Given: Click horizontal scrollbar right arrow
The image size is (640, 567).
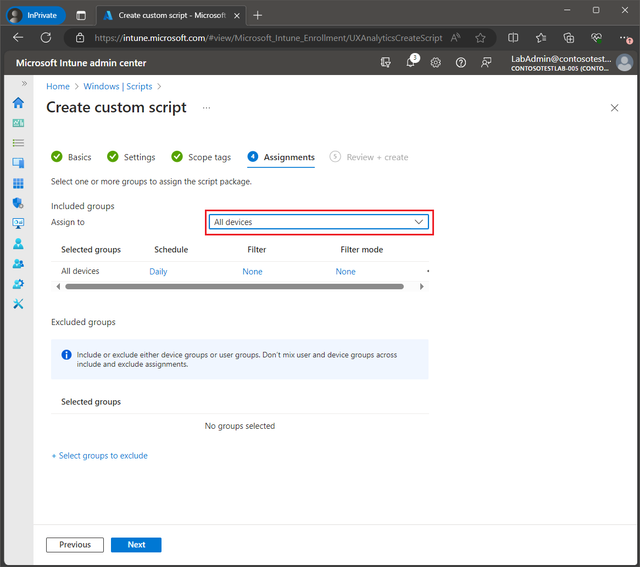Looking at the screenshot, I should coord(422,287).
